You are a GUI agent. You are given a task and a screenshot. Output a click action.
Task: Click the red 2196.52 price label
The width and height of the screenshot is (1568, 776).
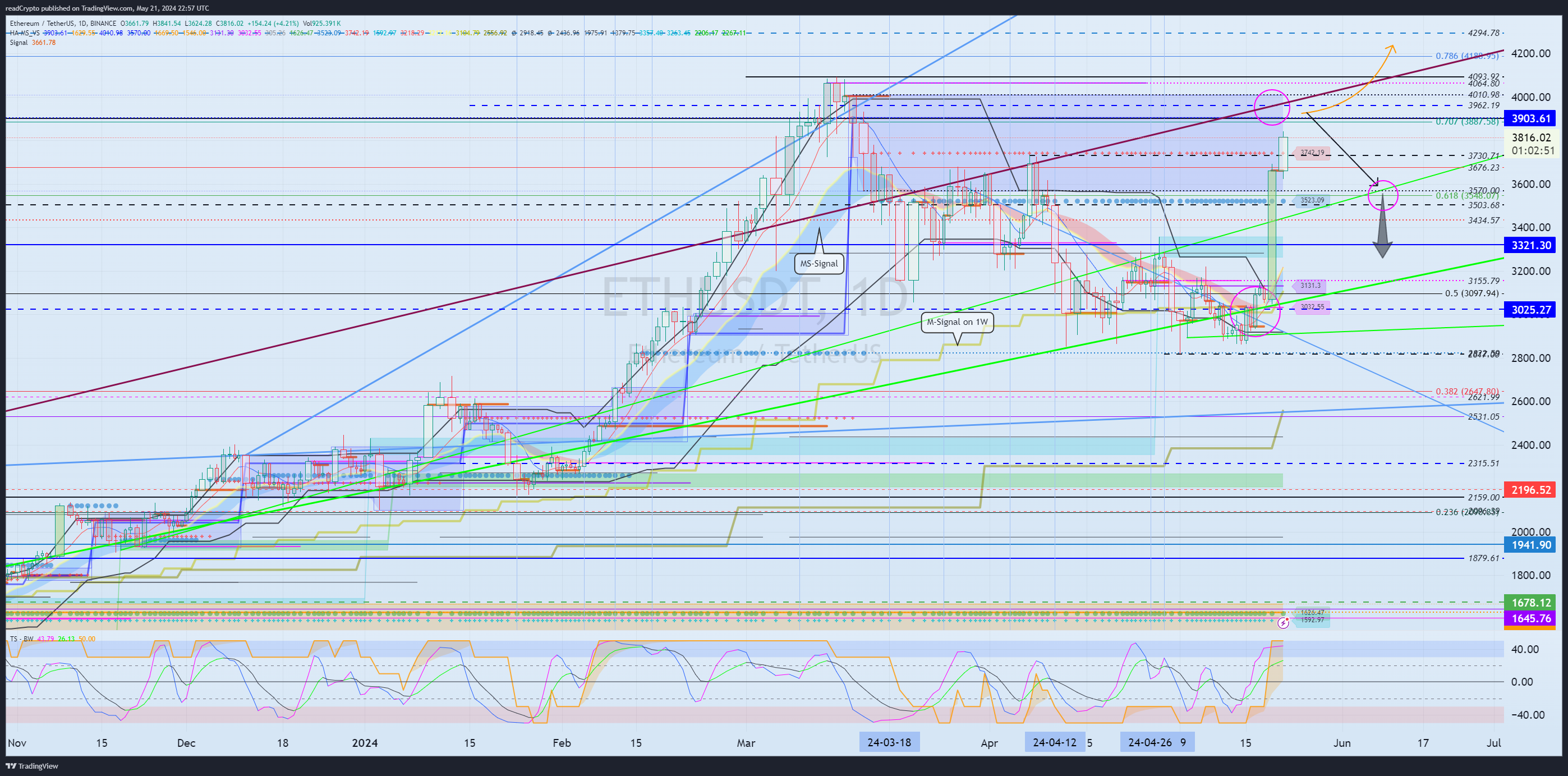point(1530,490)
